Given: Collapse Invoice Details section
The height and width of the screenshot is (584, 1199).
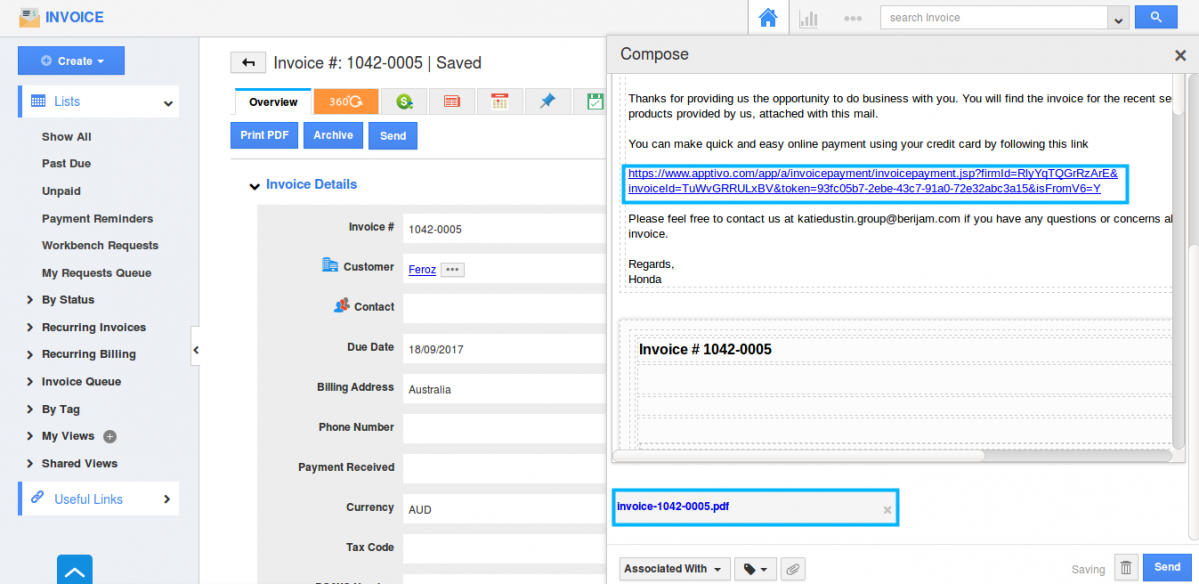Looking at the screenshot, I should 255,185.
